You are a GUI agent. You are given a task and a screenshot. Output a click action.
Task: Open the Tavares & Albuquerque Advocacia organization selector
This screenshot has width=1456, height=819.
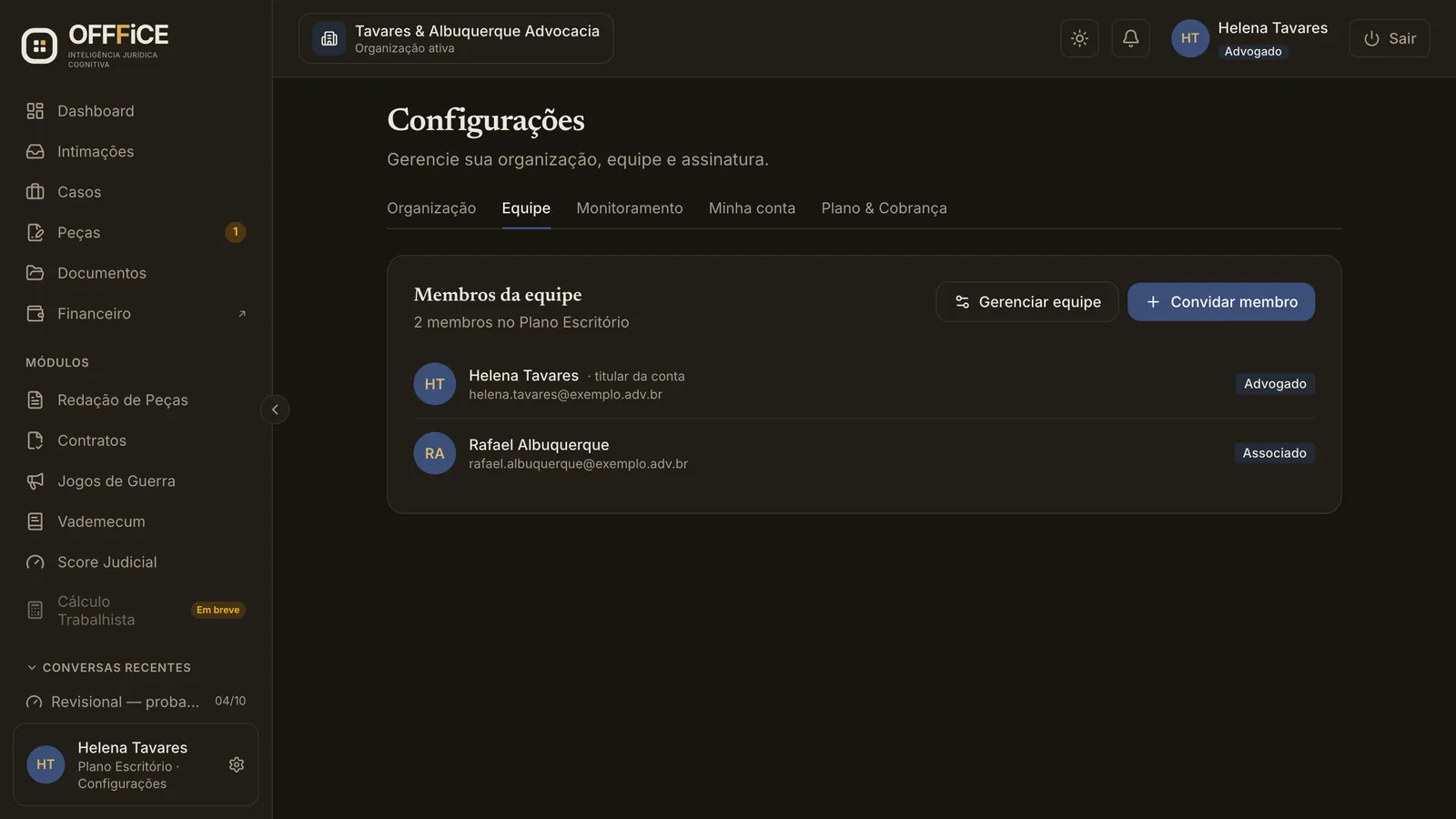tap(456, 38)
